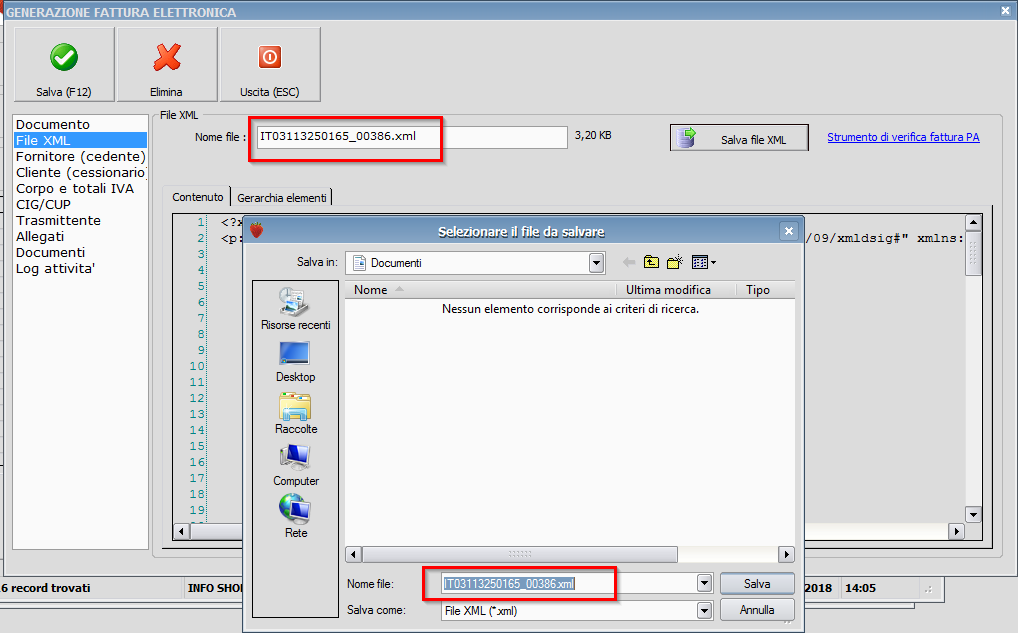Click the Annulla button

point(757,610)
